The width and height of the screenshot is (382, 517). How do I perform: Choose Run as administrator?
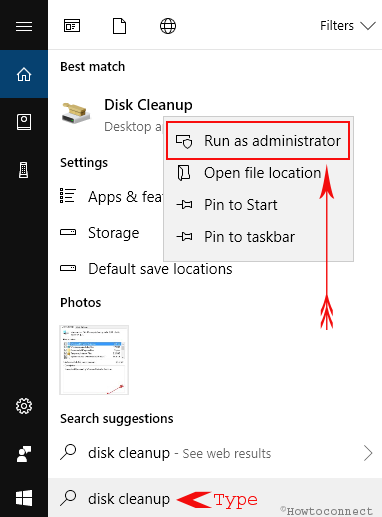tap(258, 141)
